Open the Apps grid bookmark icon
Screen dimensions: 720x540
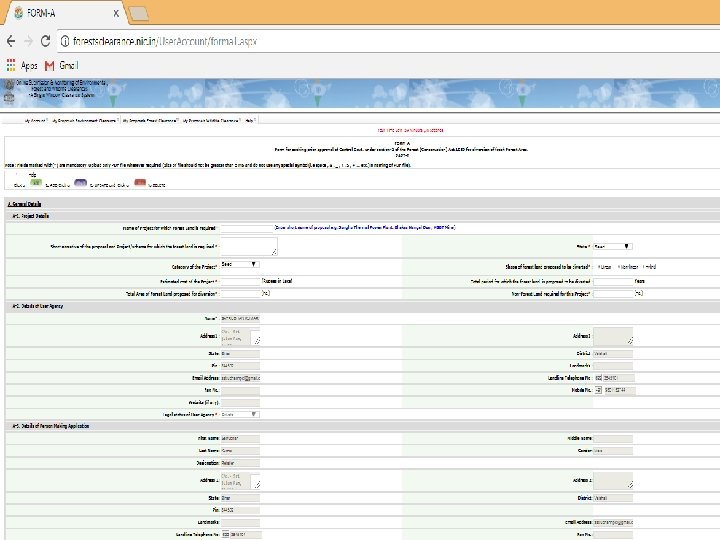11,65
